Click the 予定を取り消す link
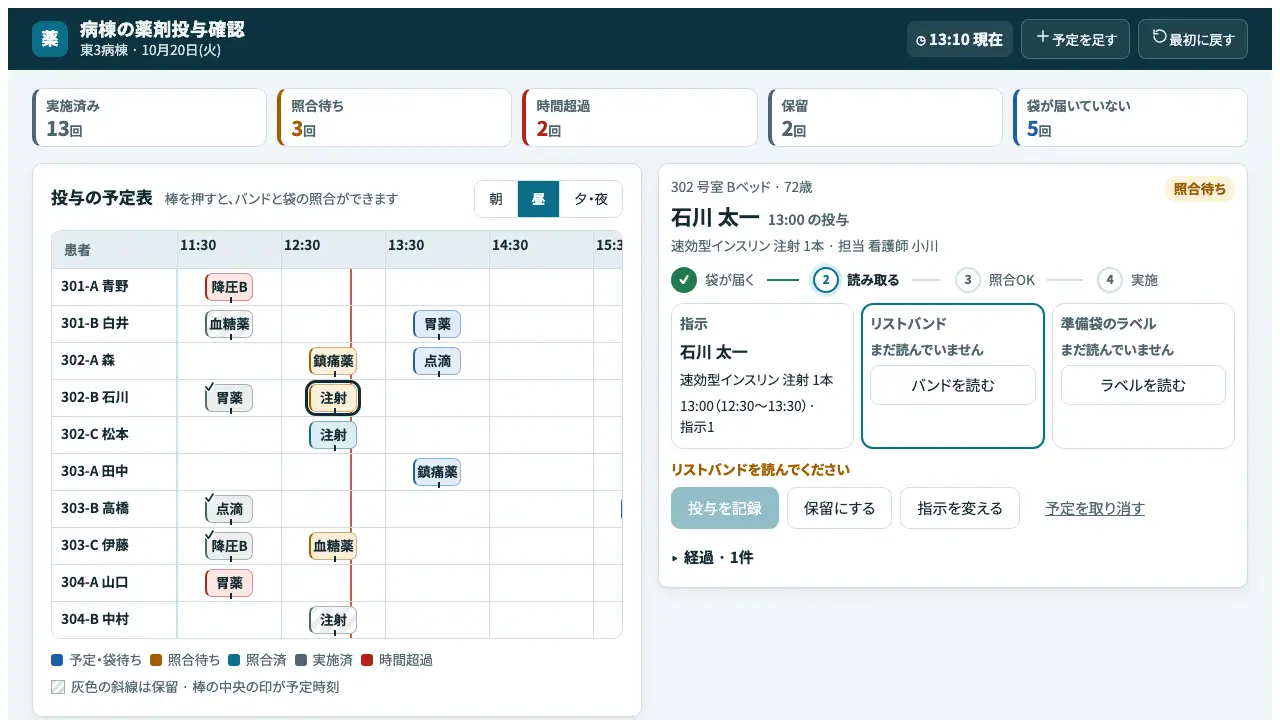The width and height of the screenshot is (1280, 720). [1095, 508]
